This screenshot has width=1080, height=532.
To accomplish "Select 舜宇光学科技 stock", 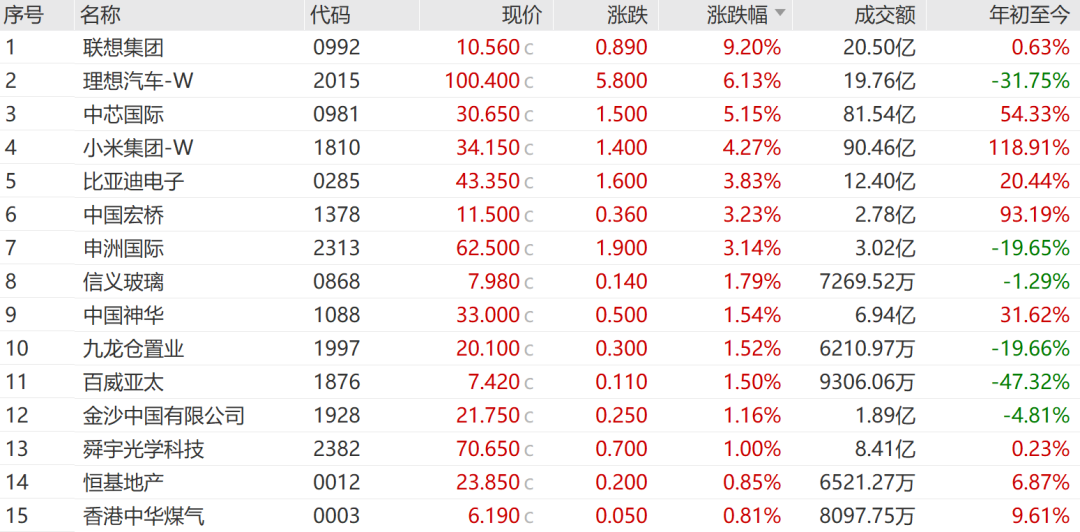I will (x=143, y=449).
